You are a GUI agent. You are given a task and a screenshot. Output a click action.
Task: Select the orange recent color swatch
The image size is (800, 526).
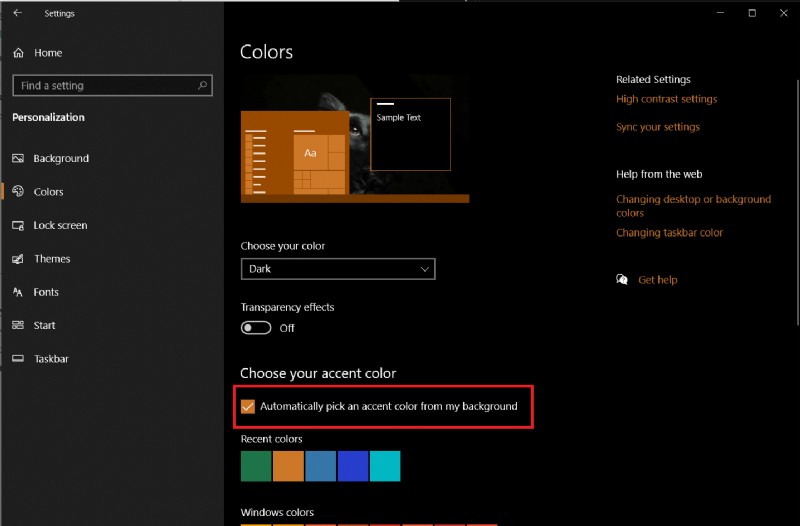pyautogui.click(x=288, y=466)
